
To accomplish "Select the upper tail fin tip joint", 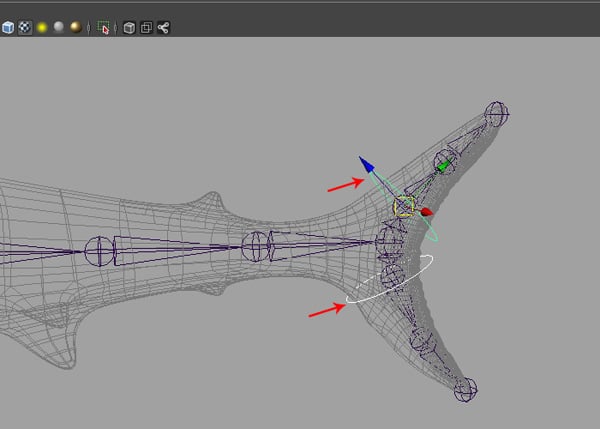I will point(497,114).
